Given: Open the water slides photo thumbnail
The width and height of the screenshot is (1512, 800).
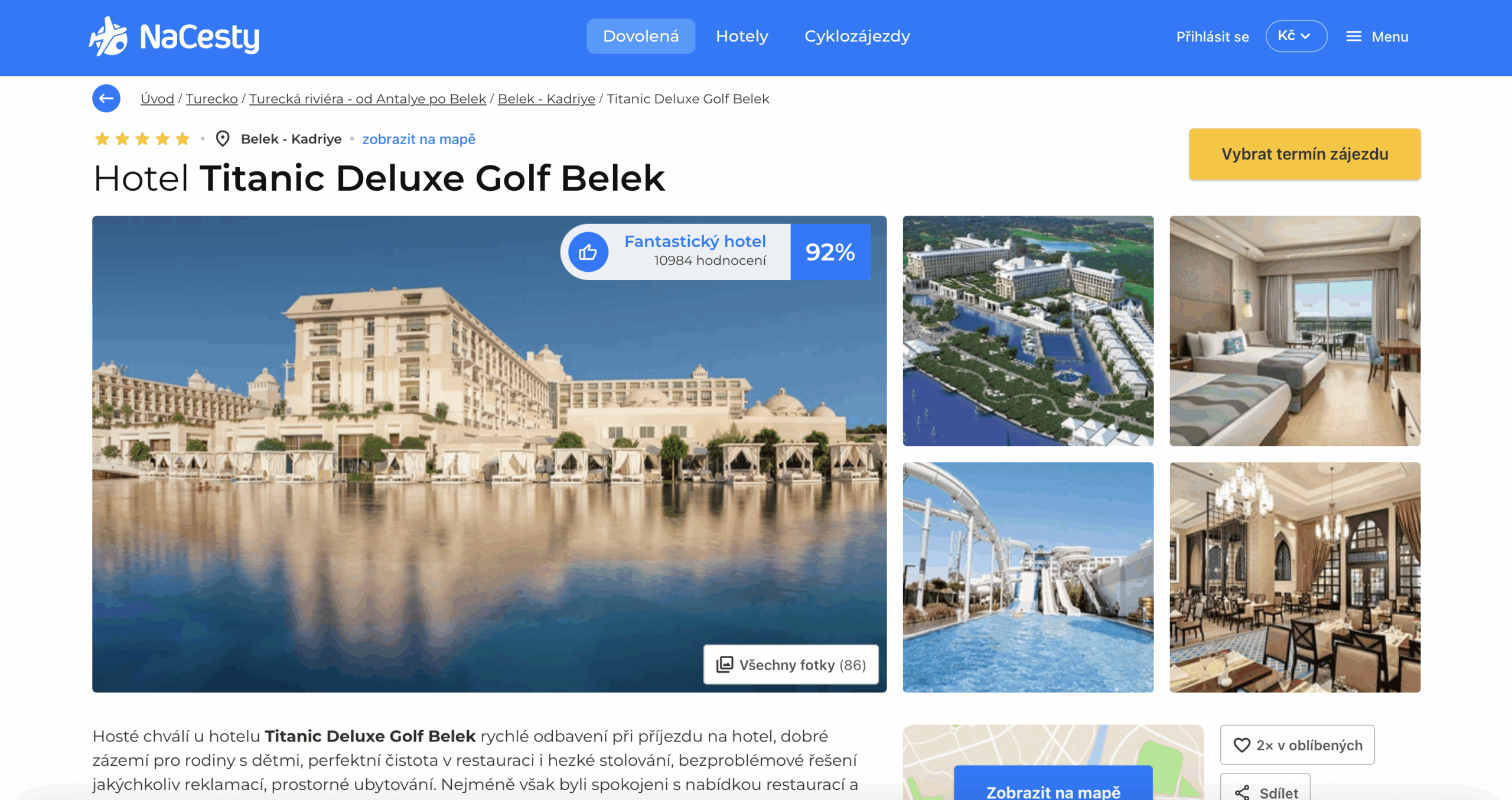Looking at the screenshot, I should [1028, 577].
